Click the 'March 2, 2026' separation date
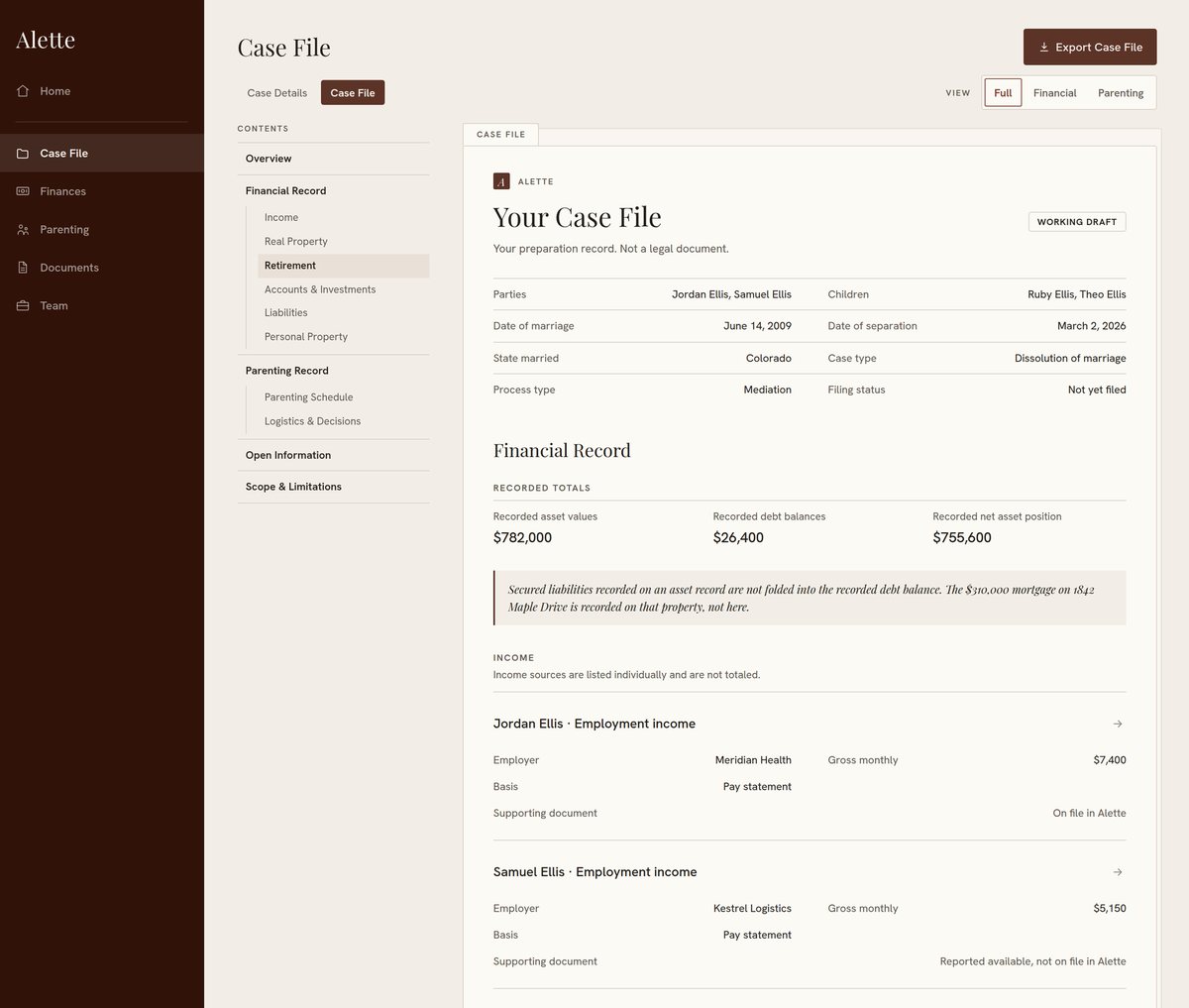Screen dimensions: 1189x1008 click(x=1091, y=326)
